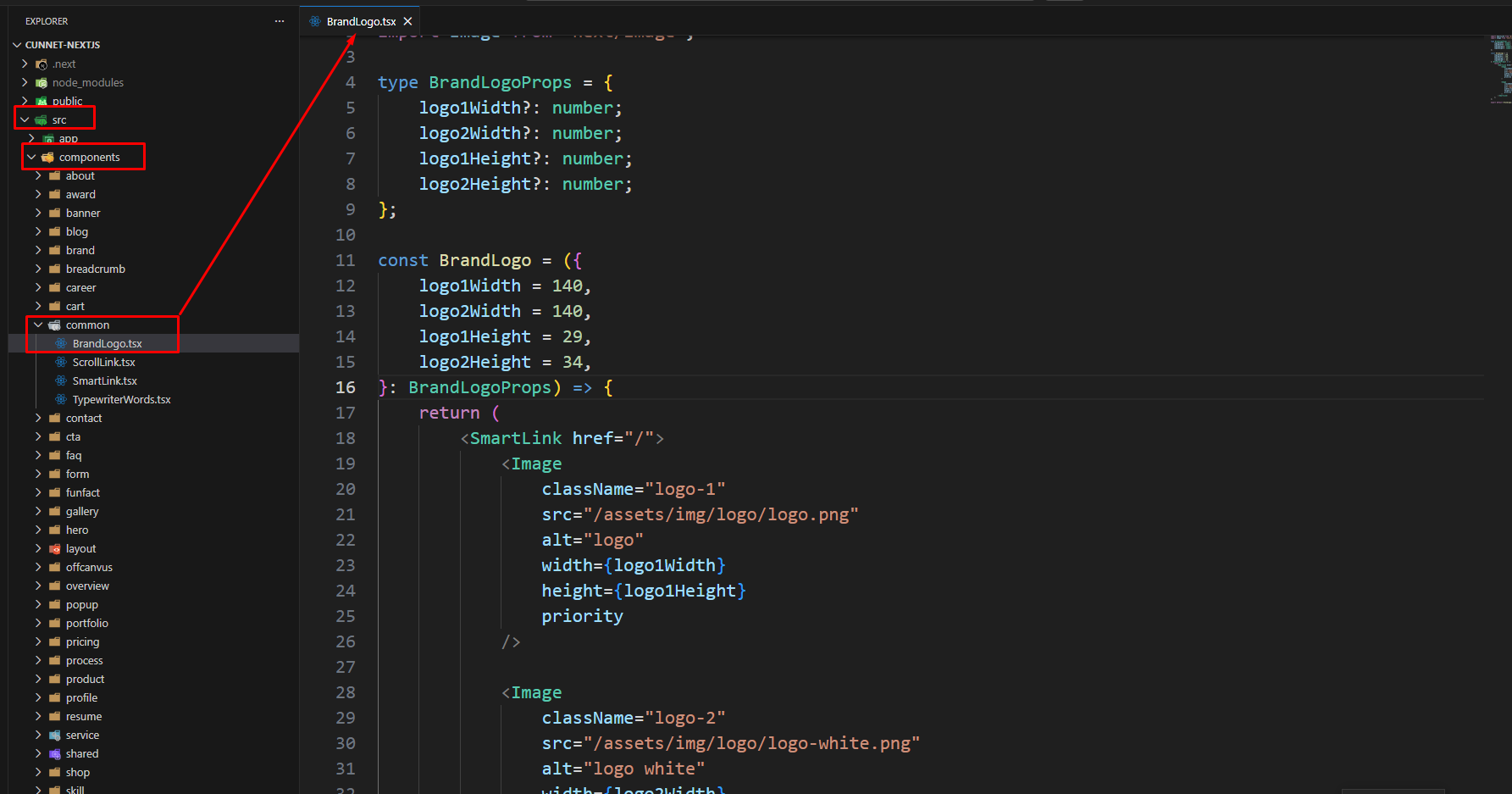Click the React icon beside SmartLink.tsx
Image resolution: width=1512 pixels, height=794 pixels.
(61, 380)
